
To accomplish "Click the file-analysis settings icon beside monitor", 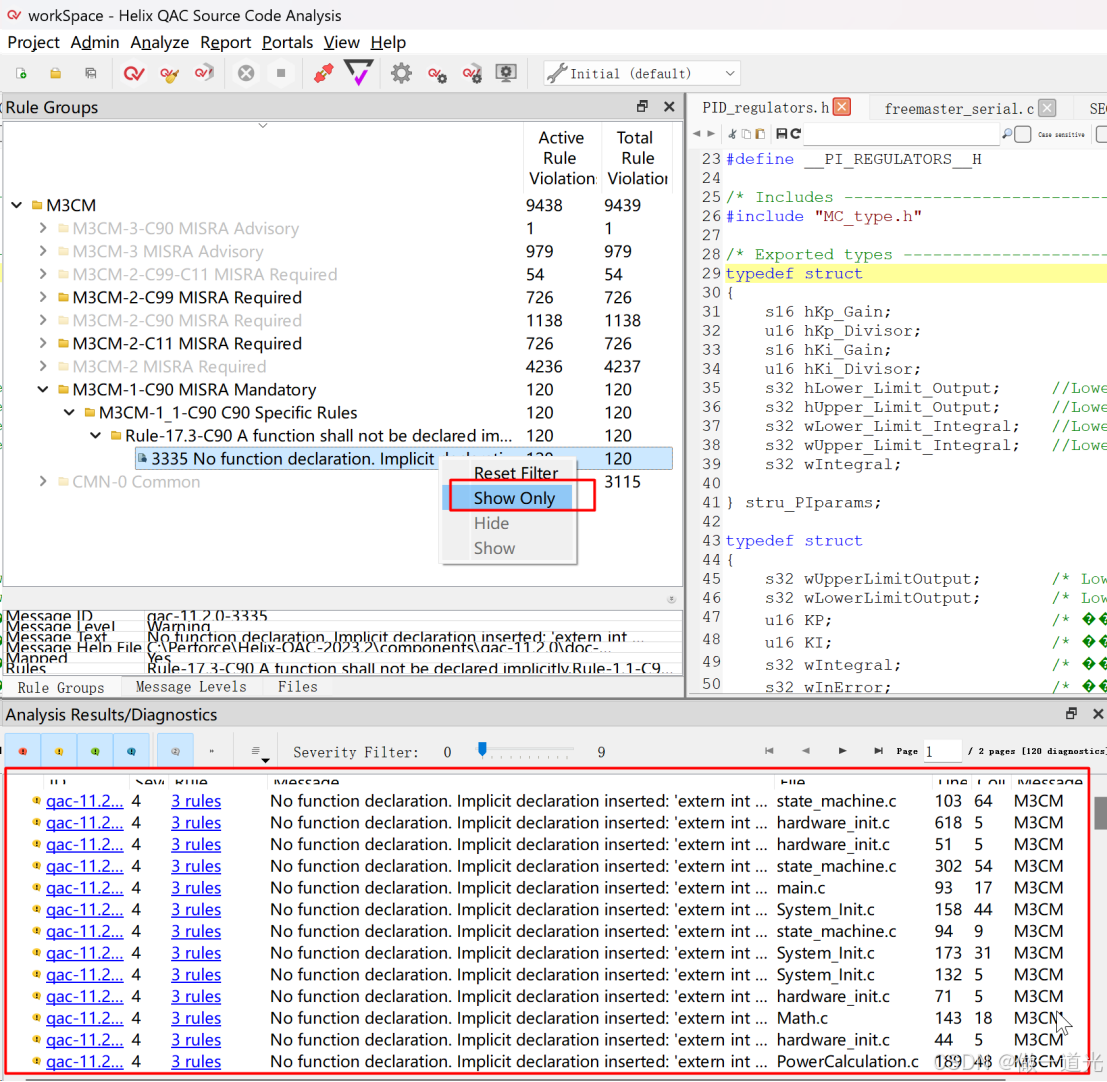I will 472,73.
